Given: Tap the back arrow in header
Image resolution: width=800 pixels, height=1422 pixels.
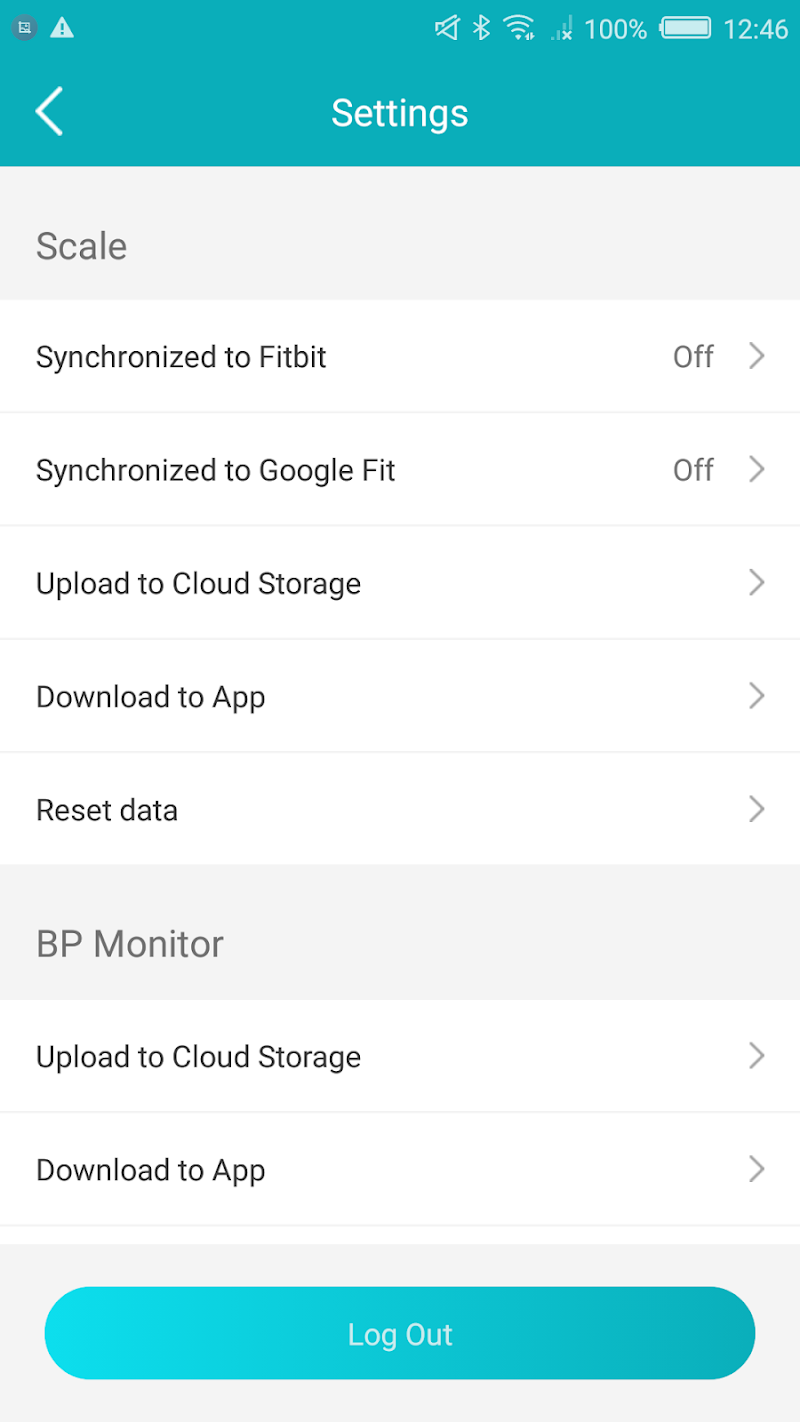Looking at the screenshot, I should 49,111.
